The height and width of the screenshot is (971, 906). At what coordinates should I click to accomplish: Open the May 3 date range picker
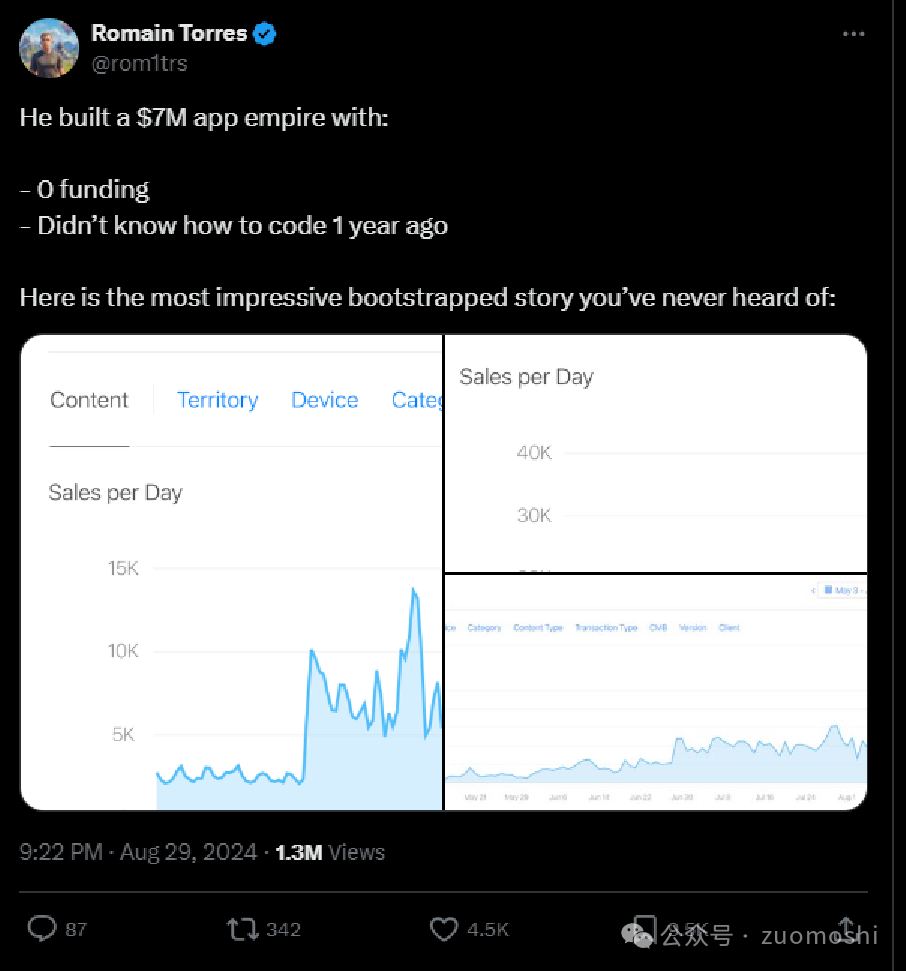843,591
